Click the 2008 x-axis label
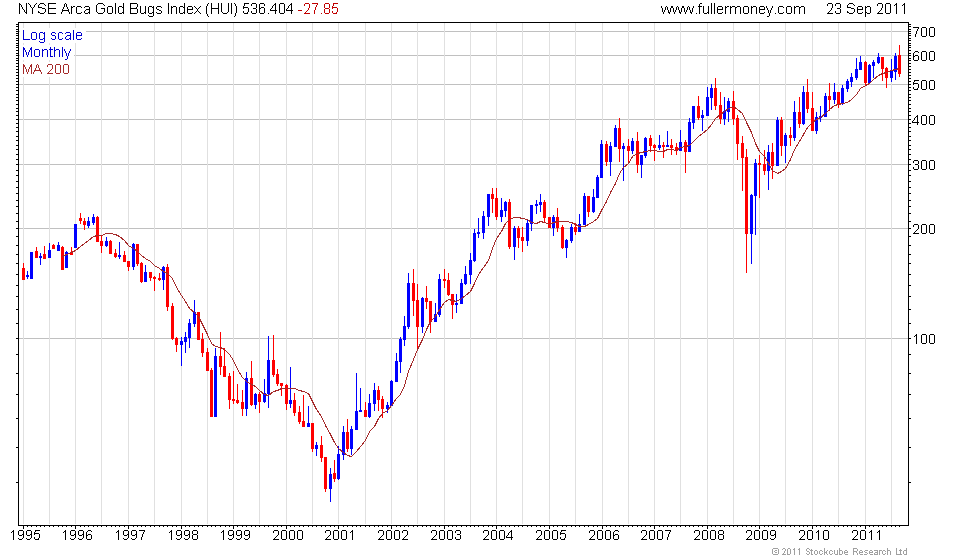The image size is (960, 560). pos(709,536)
